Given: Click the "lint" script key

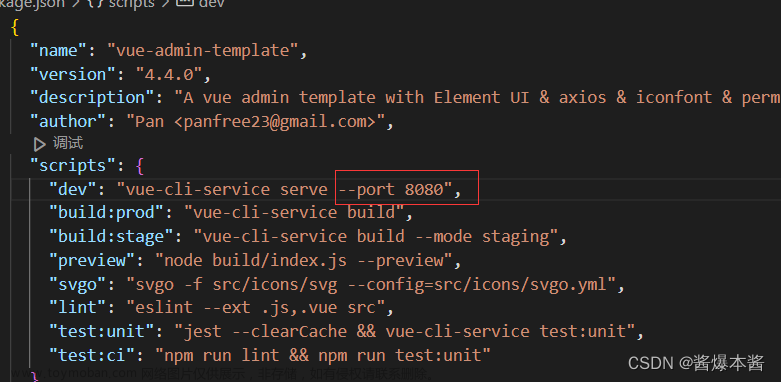Looking at the screenshot, I should coord(78,308).
